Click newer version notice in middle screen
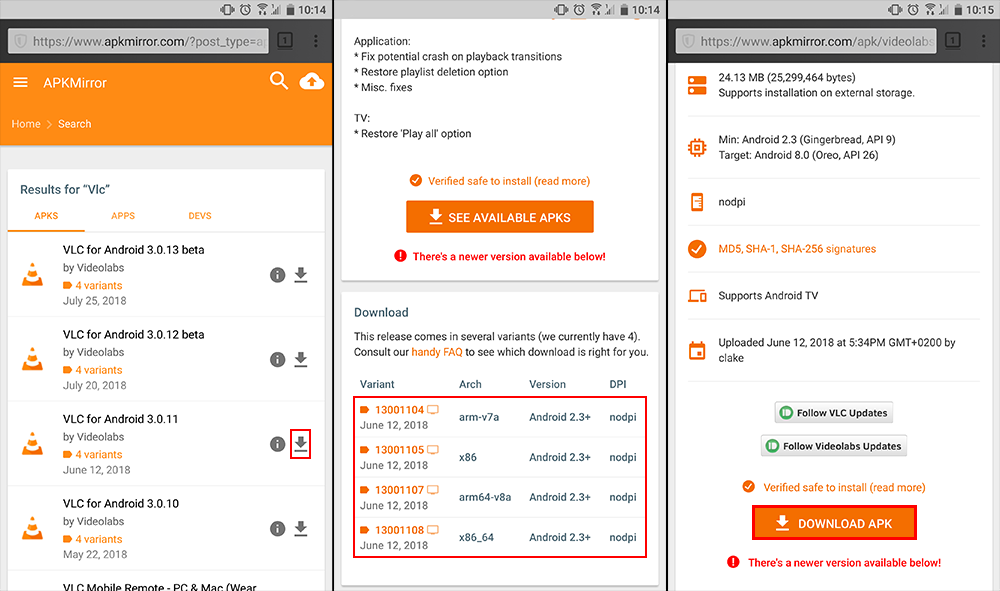Screen dimensions: 1000x591 pos(509,256)
